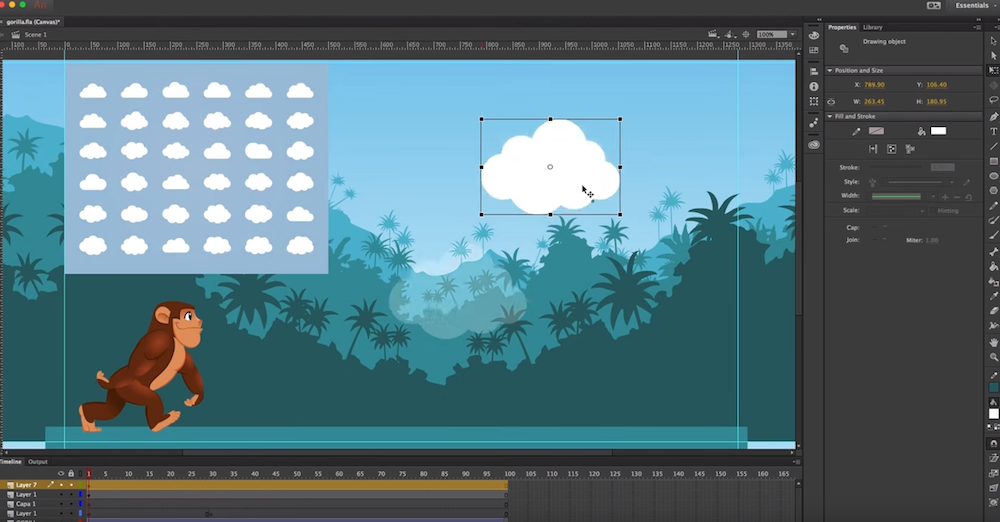The width and height of the screenshot is (1000, 522).
Task: Activate the Zoom magnifier tool
Action: pos(993,357)
